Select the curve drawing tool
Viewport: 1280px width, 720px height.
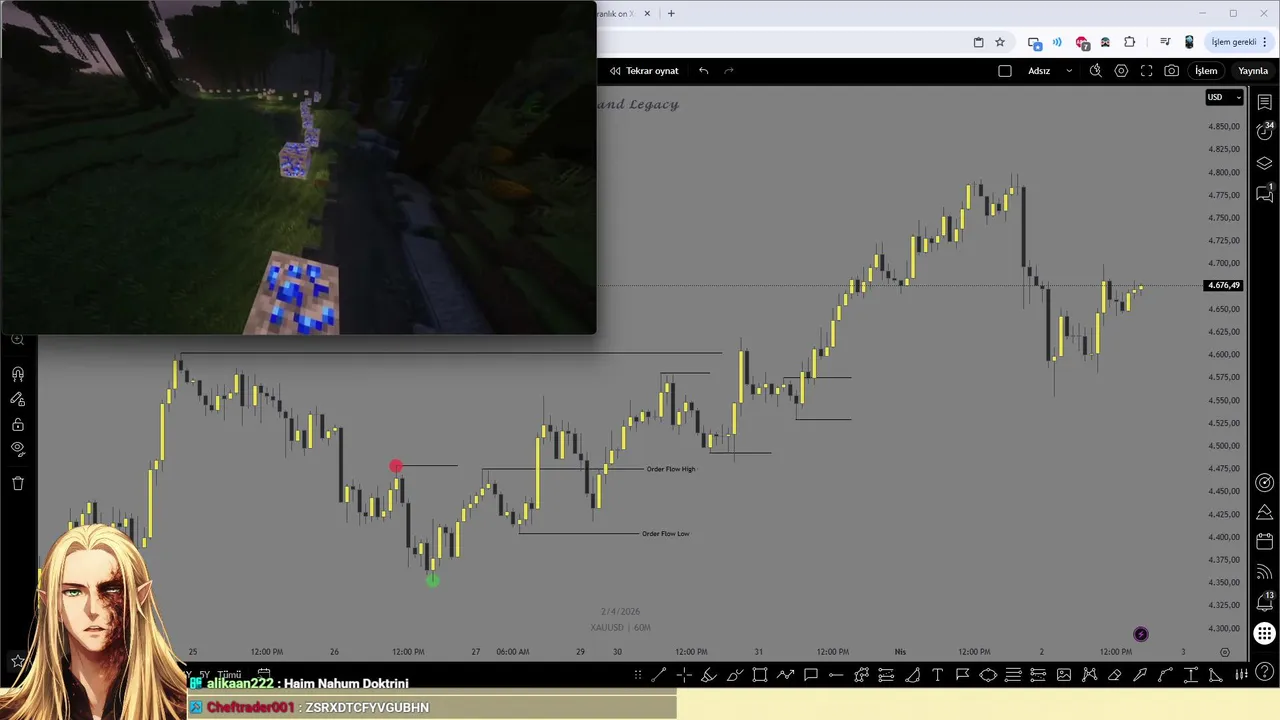[x=1166, y=675]
